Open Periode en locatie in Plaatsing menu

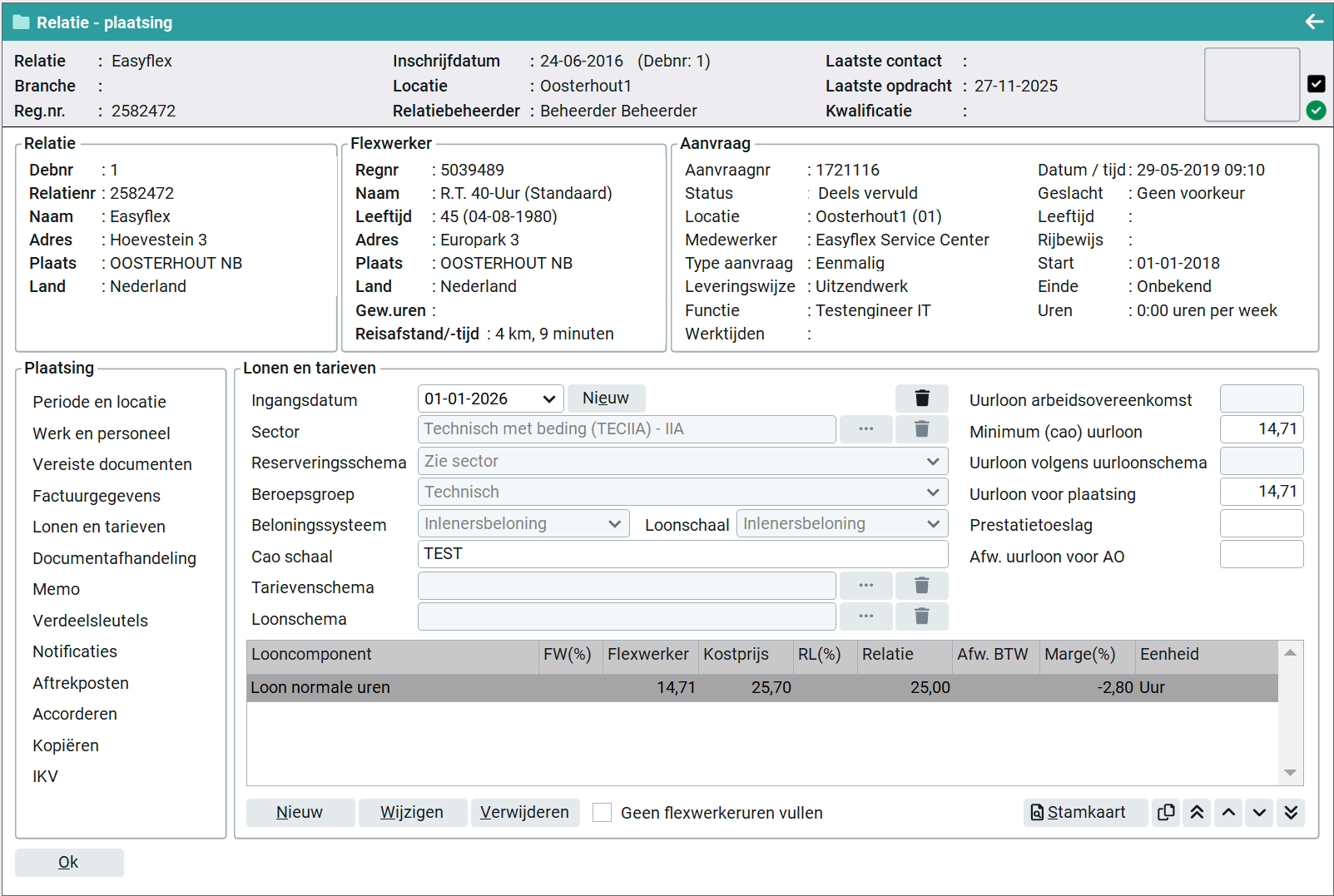pos(99,402)
